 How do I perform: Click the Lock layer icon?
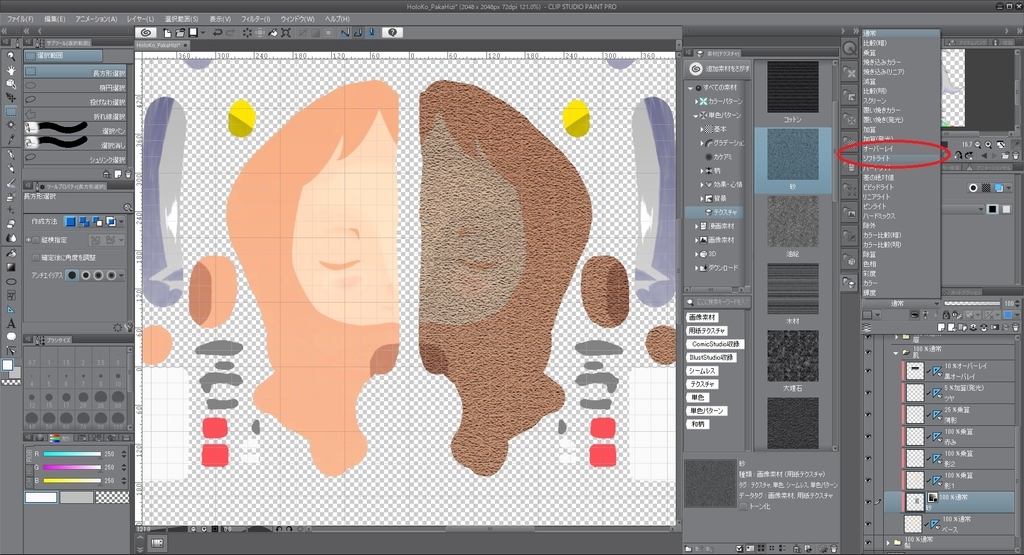[x=946, y=315]
